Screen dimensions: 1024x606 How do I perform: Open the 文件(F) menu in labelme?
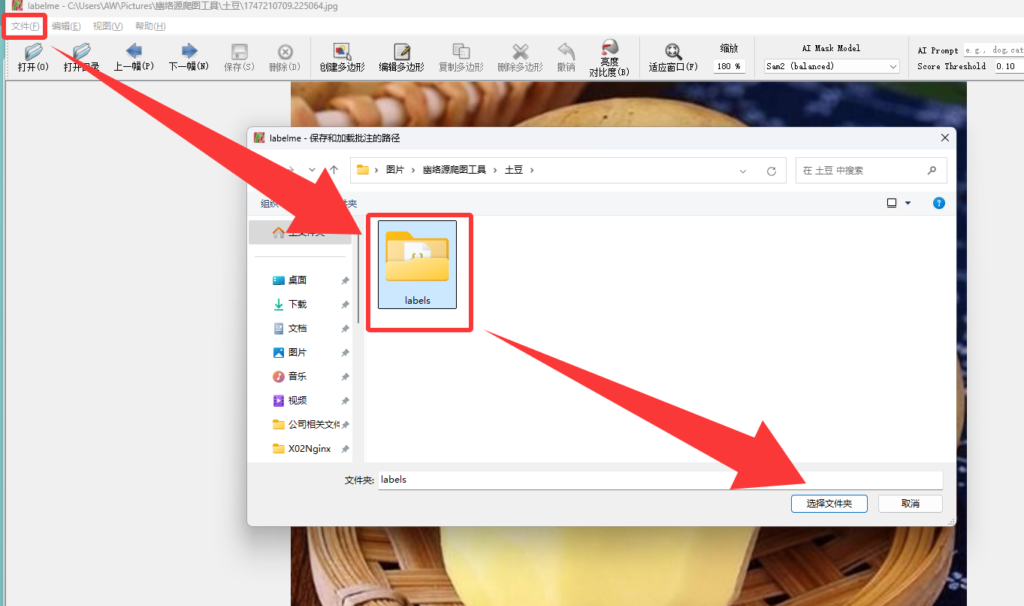[x=25, y=26]
